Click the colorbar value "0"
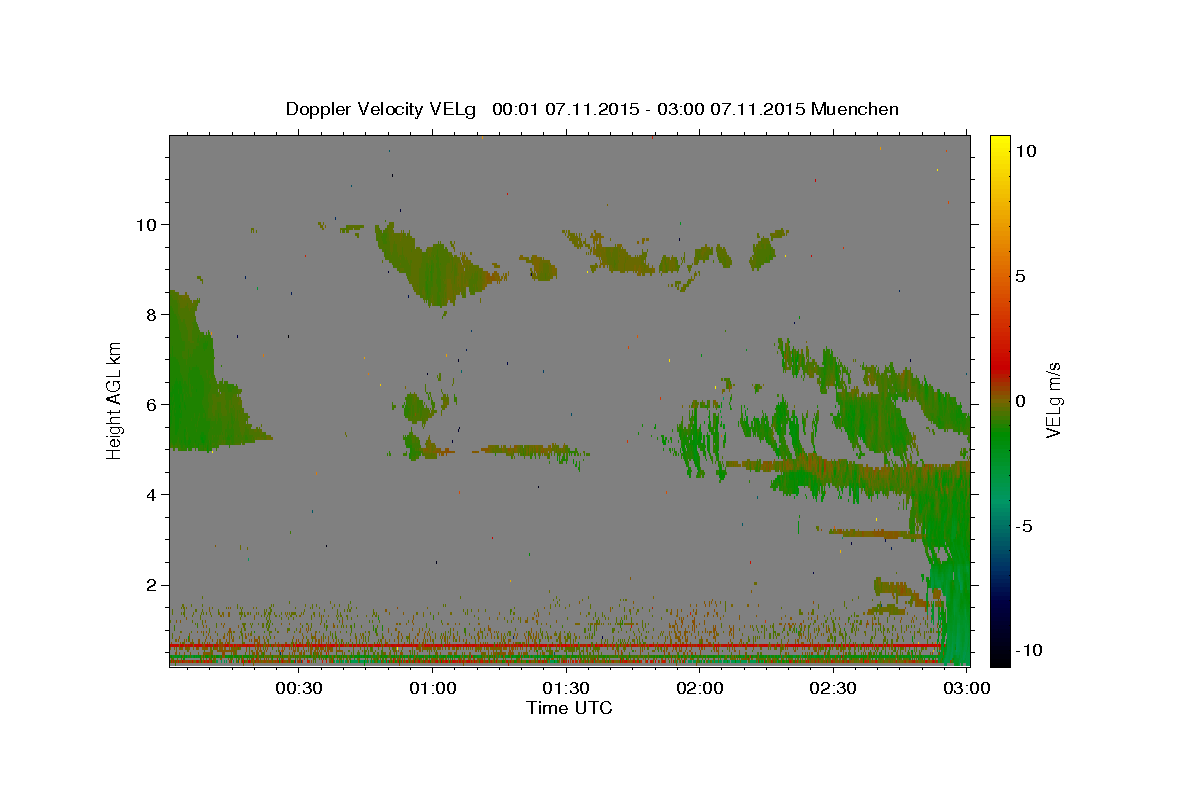The image size is (1200, 800). 1020,401
